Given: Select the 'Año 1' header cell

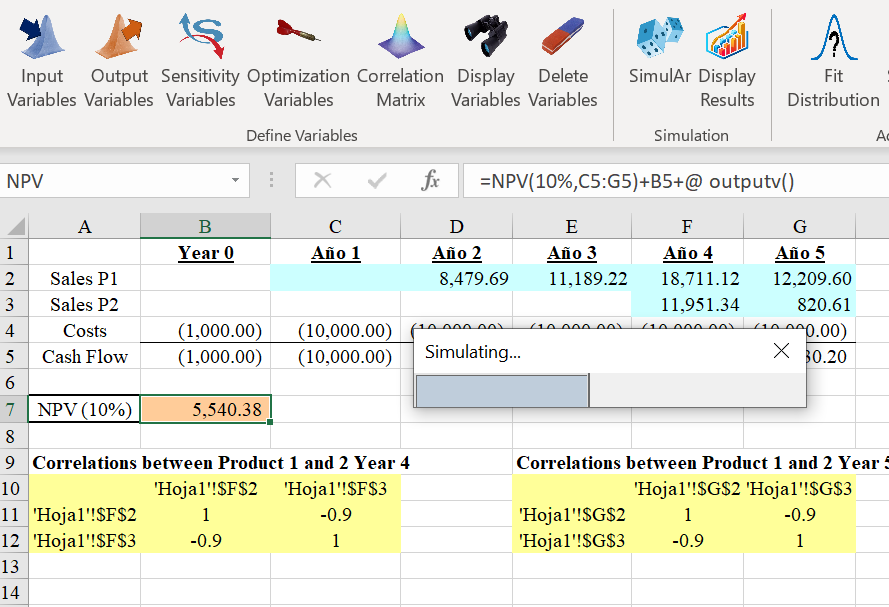Looking at the screenshot, I should coord(335,252).
